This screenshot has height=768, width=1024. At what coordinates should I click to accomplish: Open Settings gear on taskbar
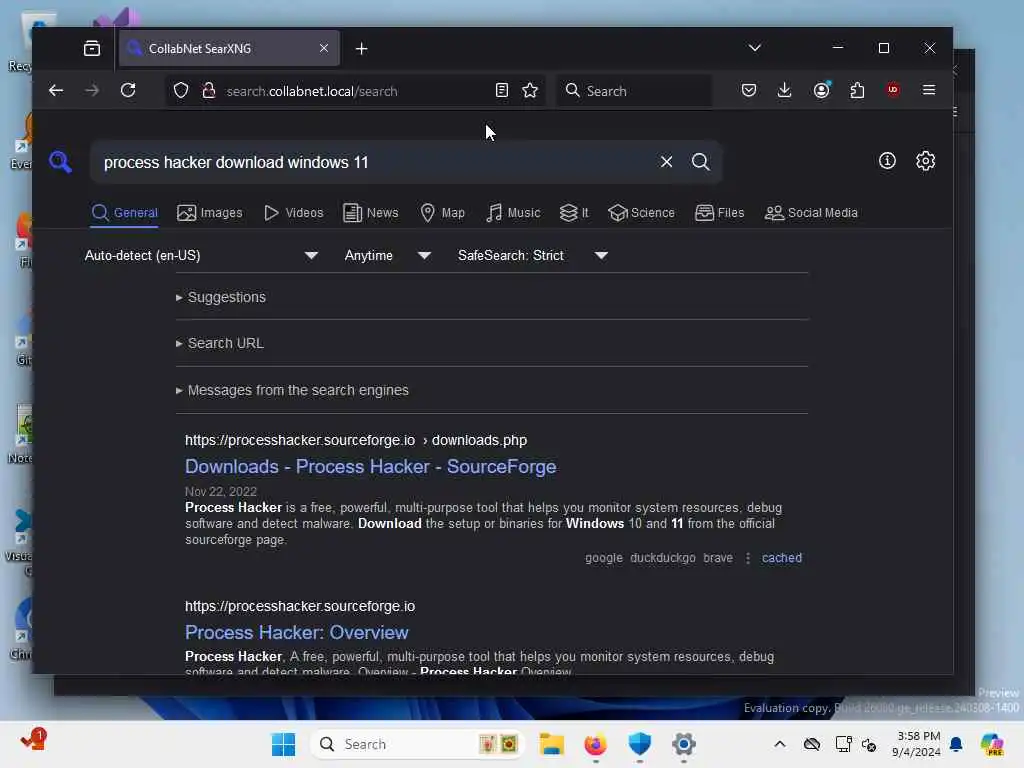684,744
